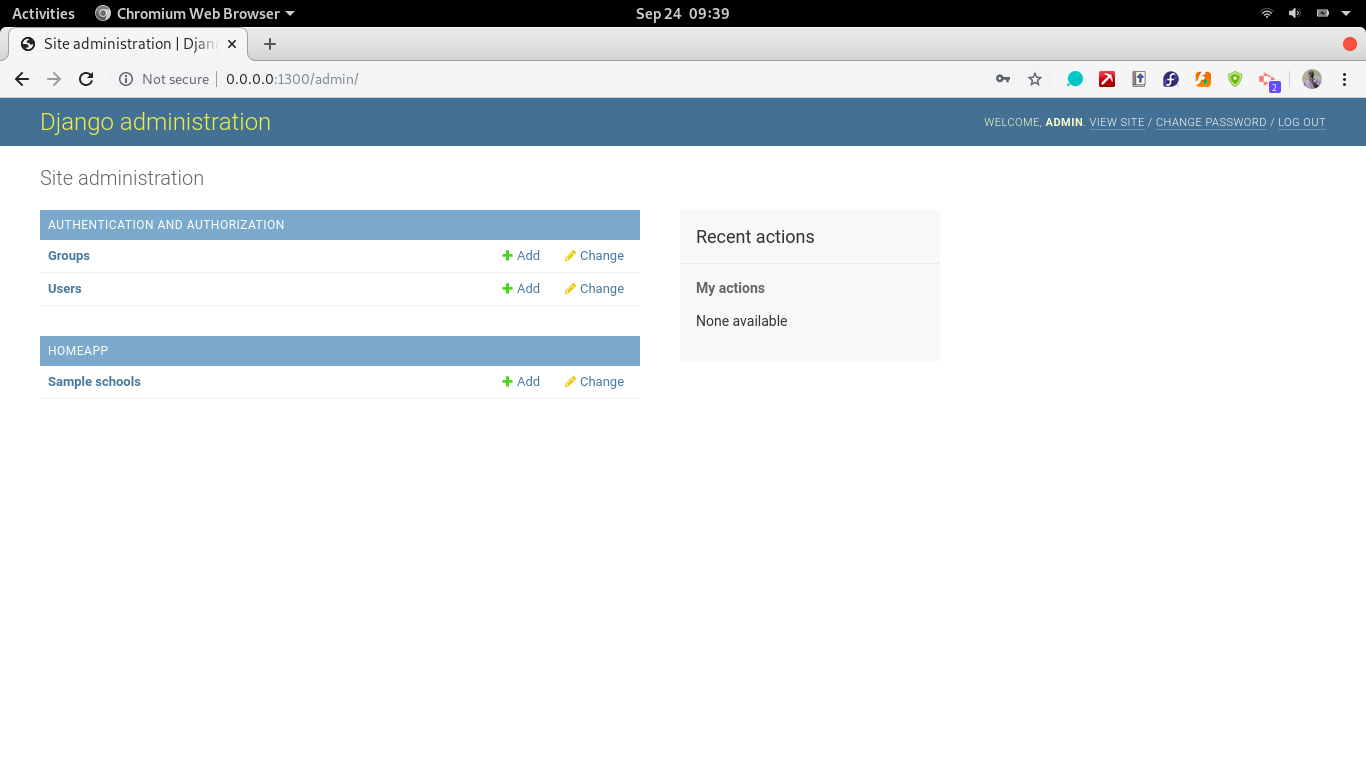The height and width of the screenshot is (768, 1366).
Task: Click the None available text
Action: click(741, 321)
